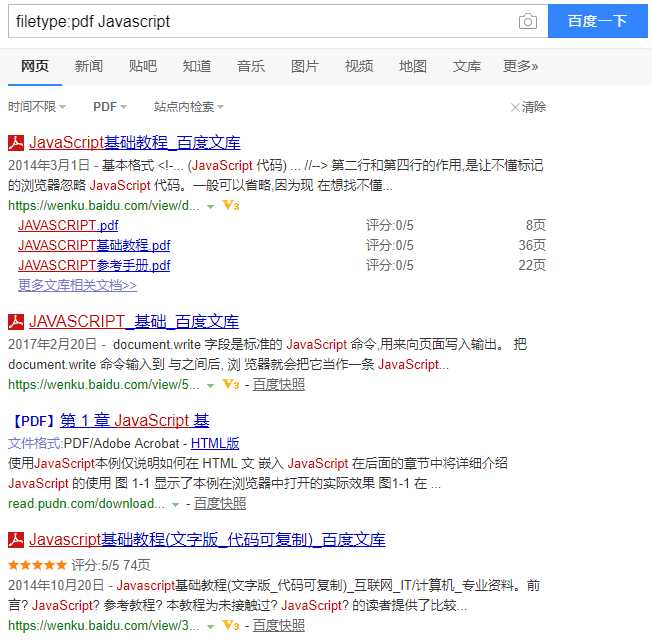Expand arrow next to read.pudn.com/download... URL

[x=175, y=505]
